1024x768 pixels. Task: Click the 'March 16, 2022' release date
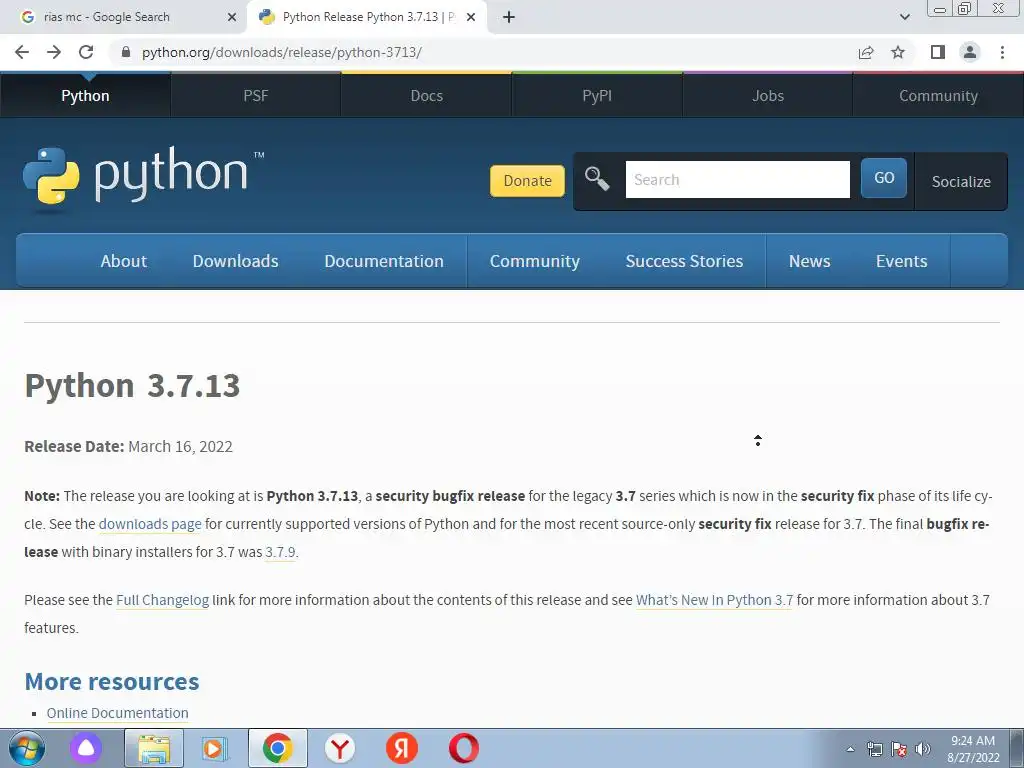tap(180, 447)
